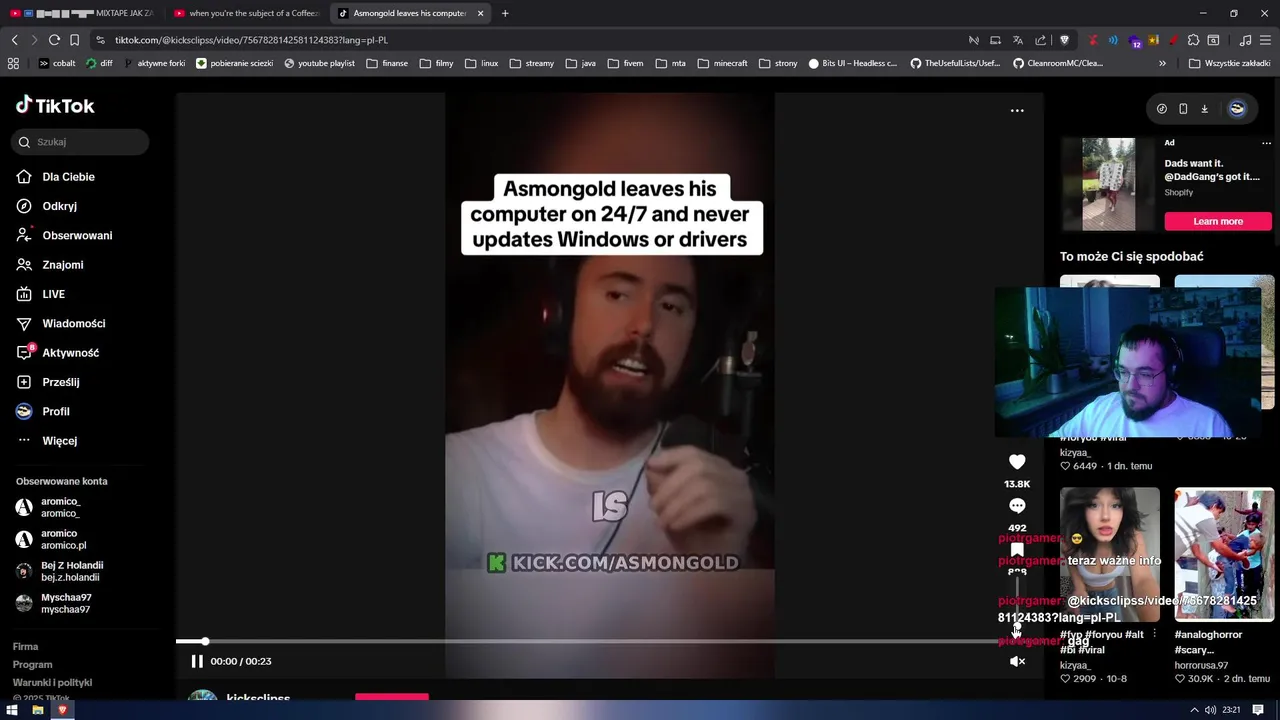Open browser extensions puzzle icon
Image resolution: width=1280 pixels, height=720 pixels.
tap(1193, 40)
